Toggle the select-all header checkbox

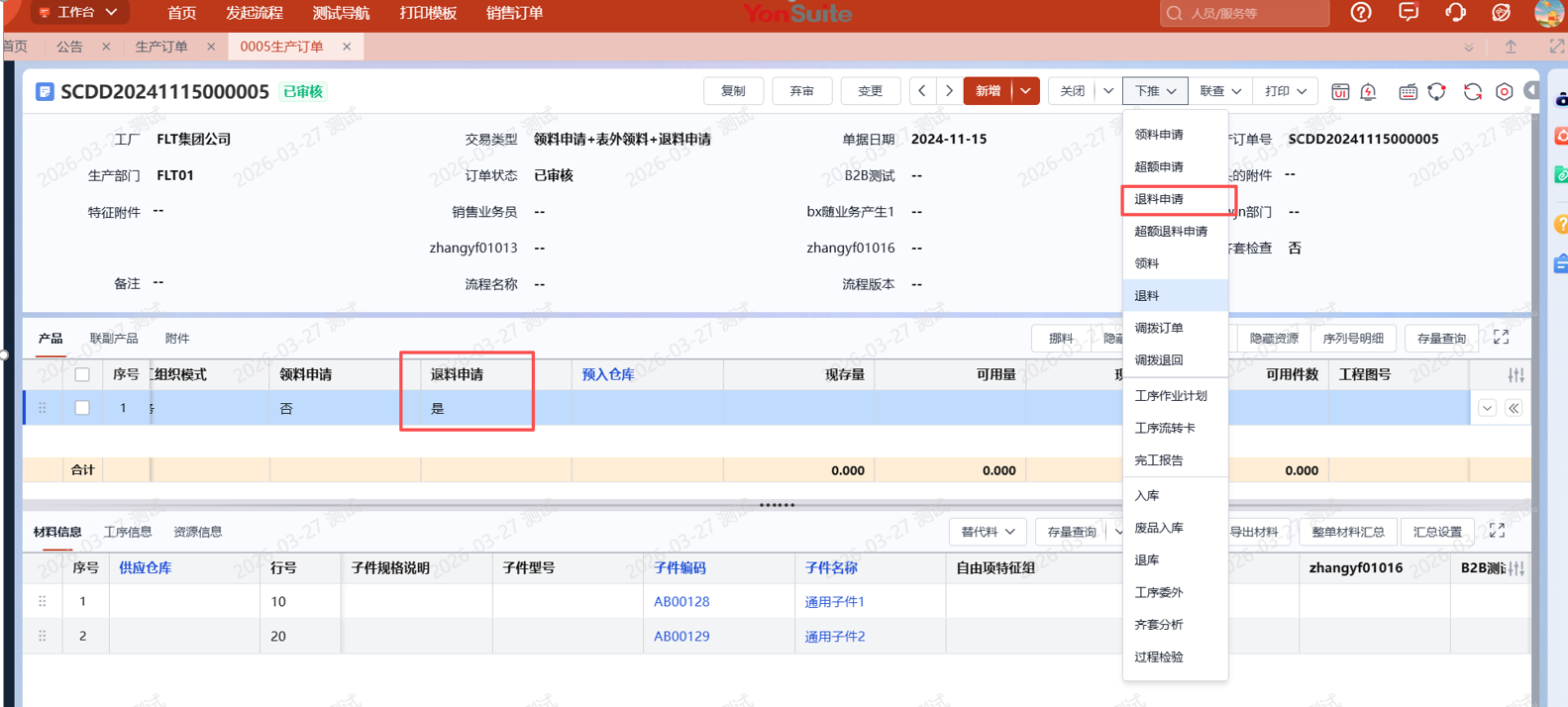coord(82,374)
